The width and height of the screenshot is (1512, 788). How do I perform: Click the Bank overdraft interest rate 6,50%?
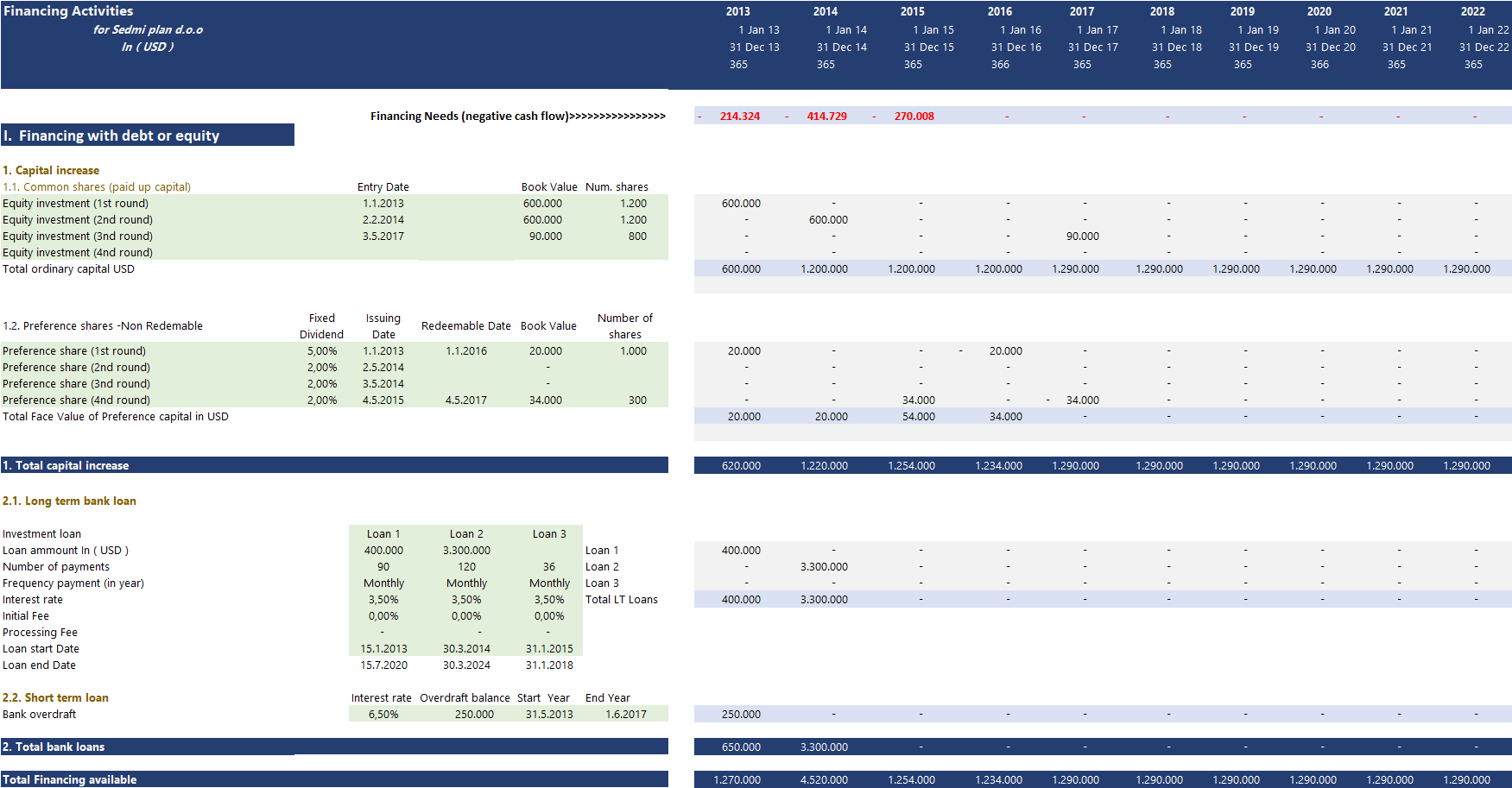pyautogui.click(x=383, y=715)
